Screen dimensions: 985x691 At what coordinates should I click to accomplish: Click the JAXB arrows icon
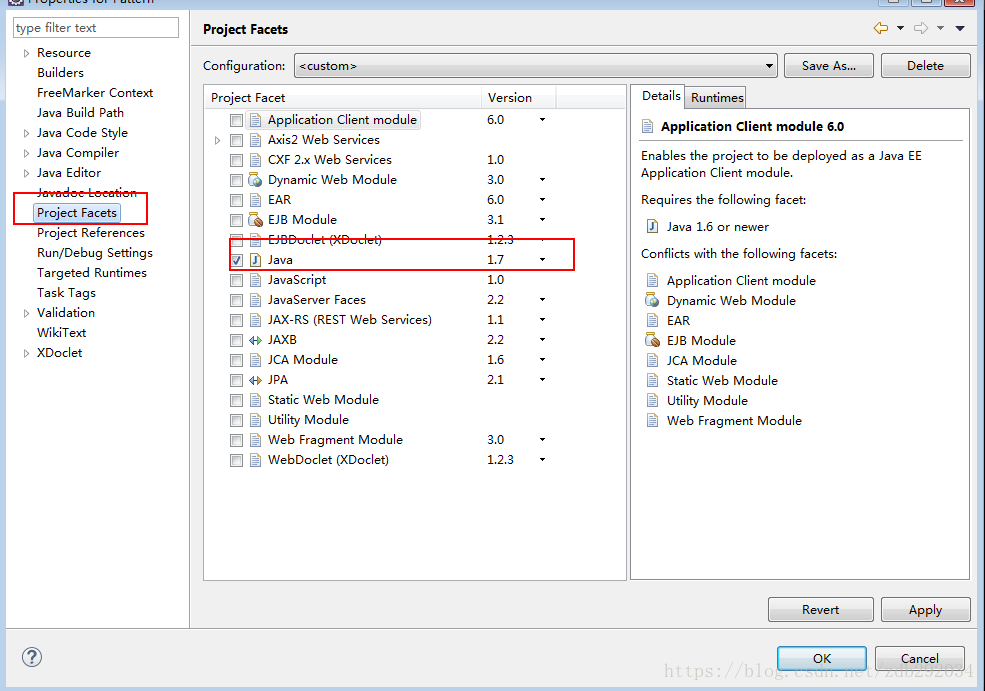coord(255,340)
